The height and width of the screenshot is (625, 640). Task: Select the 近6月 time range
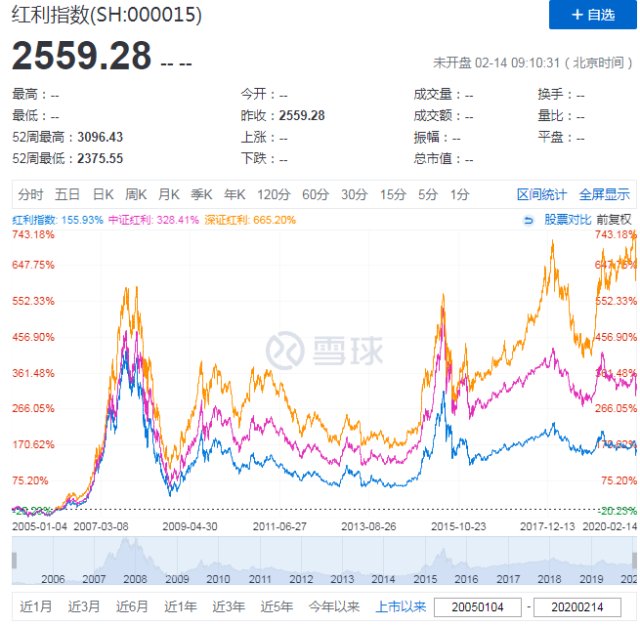(132, 606)
